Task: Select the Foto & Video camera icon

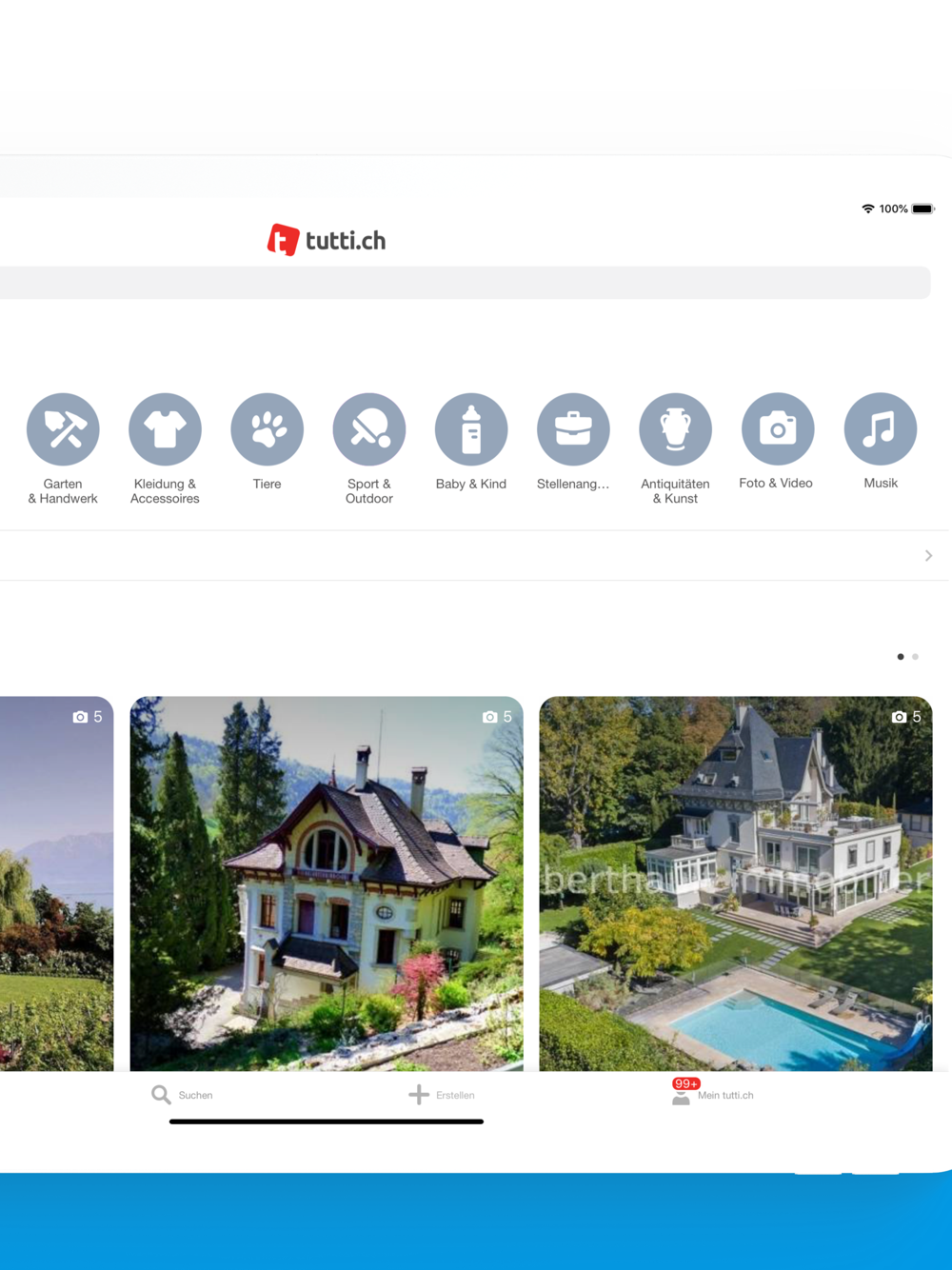Action: (778, 429)
